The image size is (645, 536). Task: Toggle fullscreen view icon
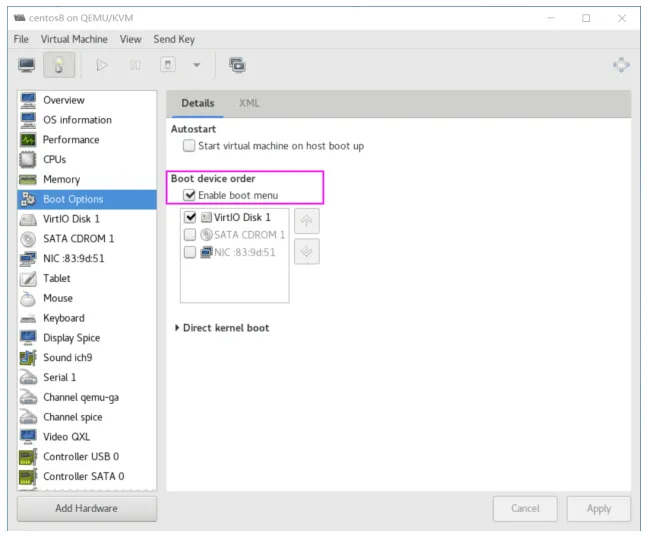tap(621, 65)
